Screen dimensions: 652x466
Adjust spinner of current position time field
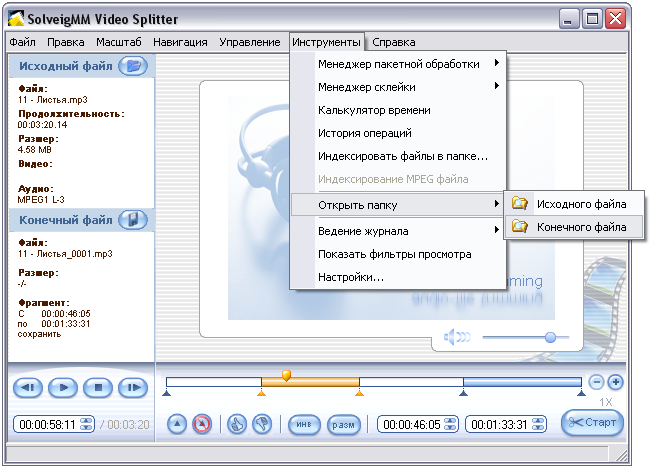pos(86,424)
